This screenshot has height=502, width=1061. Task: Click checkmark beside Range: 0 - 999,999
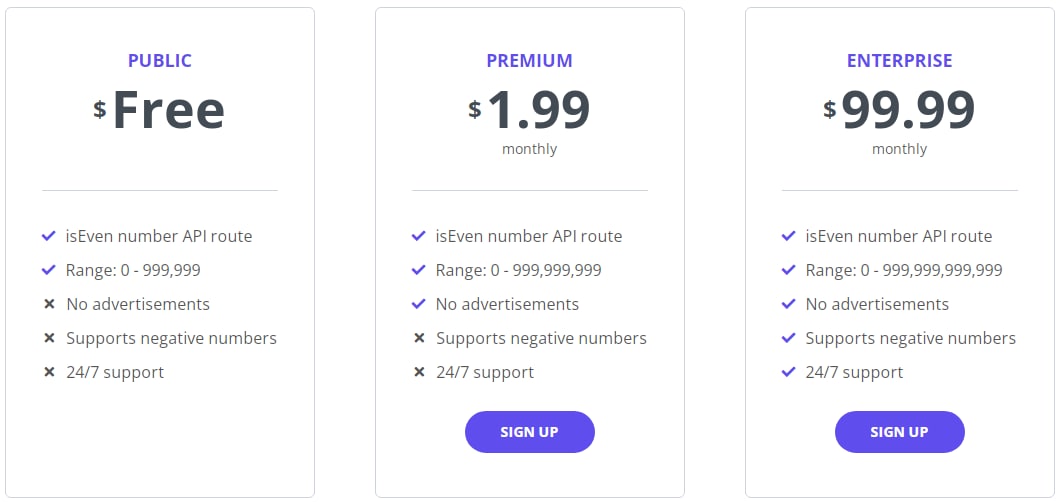pyautogui.click(x=48, y=270)
